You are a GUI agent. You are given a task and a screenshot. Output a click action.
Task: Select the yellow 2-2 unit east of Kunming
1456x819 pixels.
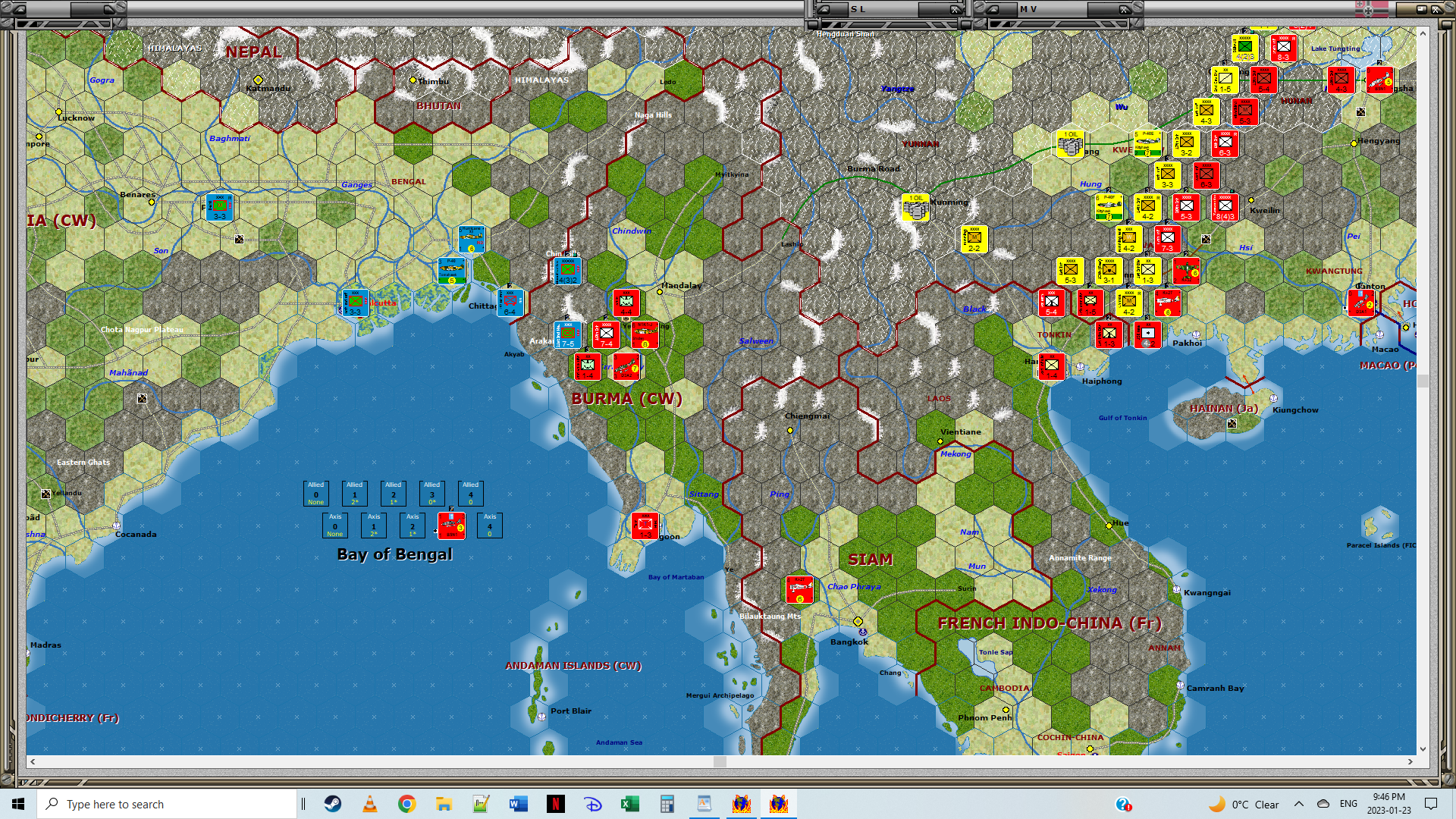[974, 239]
